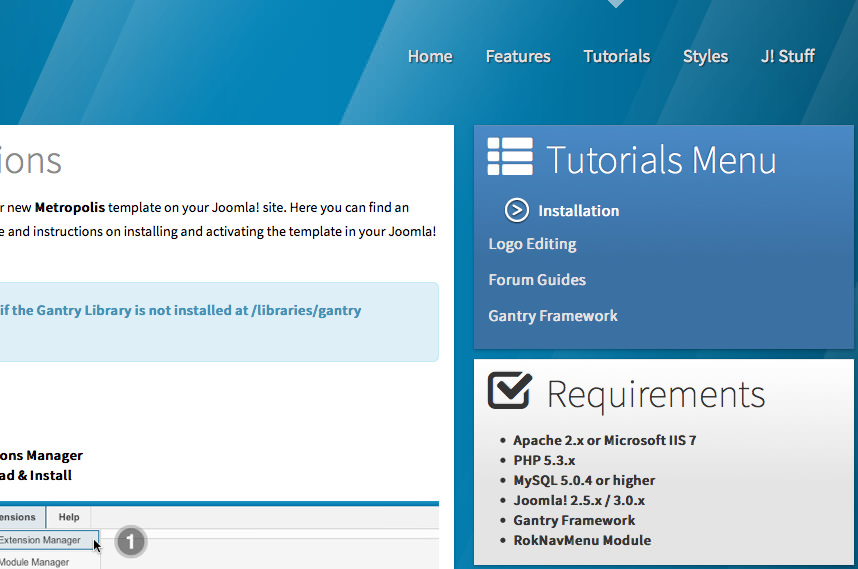This screenshot has width=858, height=569.
Task: Open the Installation tutorial link
Action: click(578, 211)
